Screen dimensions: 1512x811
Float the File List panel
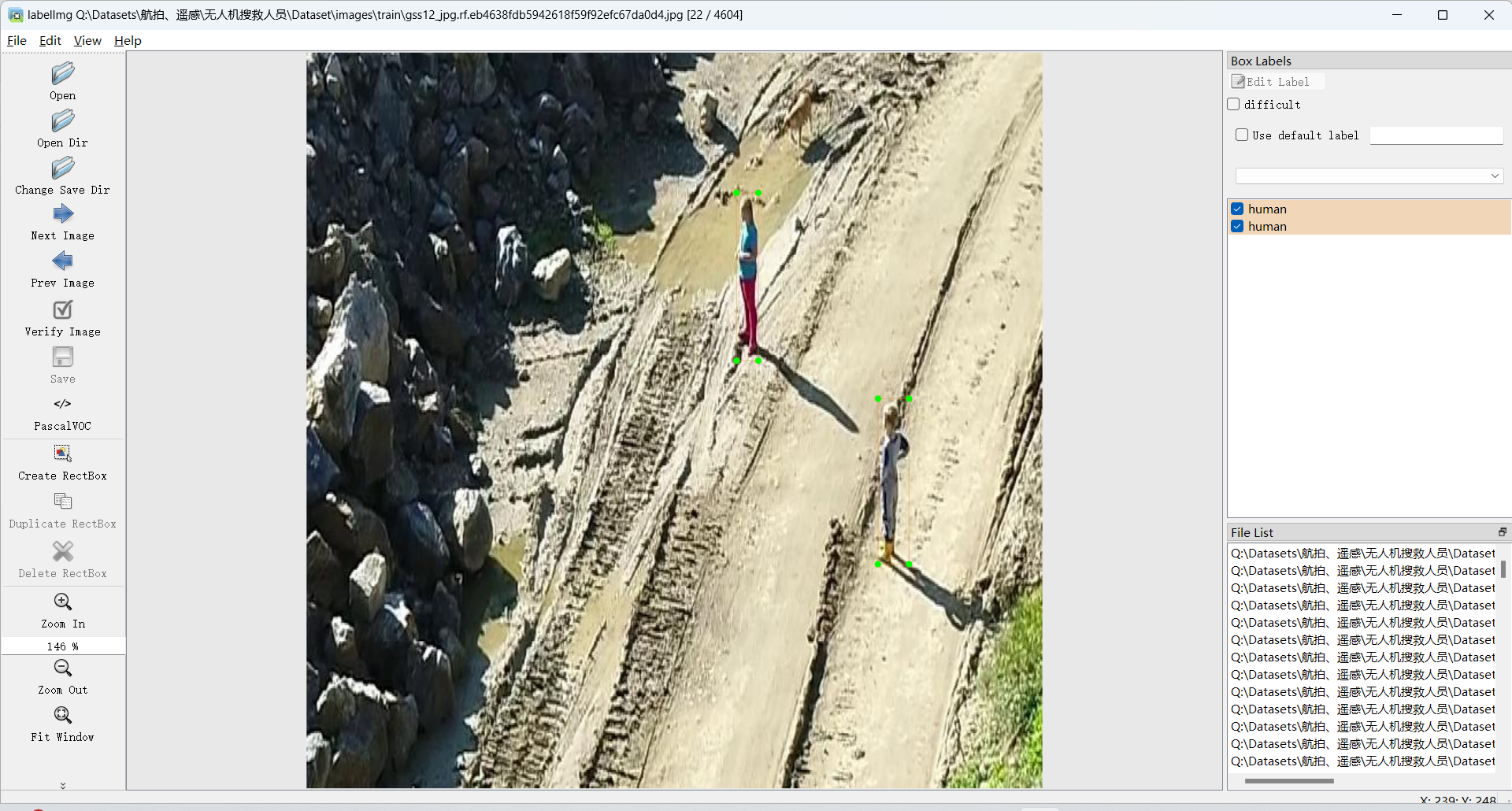pos(1502,532)
